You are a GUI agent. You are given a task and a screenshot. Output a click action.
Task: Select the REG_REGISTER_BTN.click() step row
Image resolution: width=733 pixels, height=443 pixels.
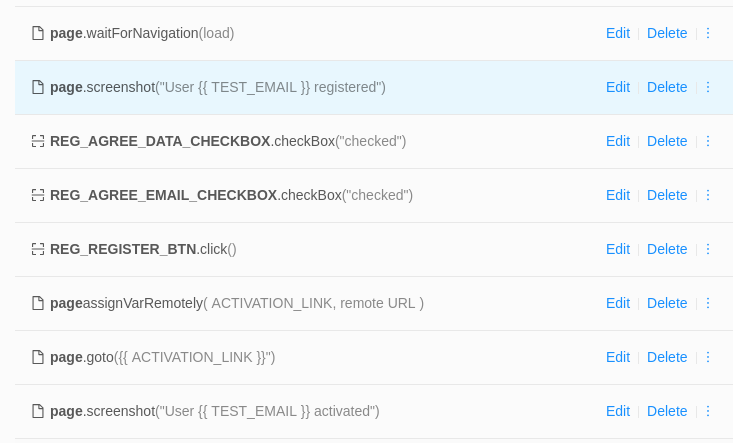(x=374, y=249)
